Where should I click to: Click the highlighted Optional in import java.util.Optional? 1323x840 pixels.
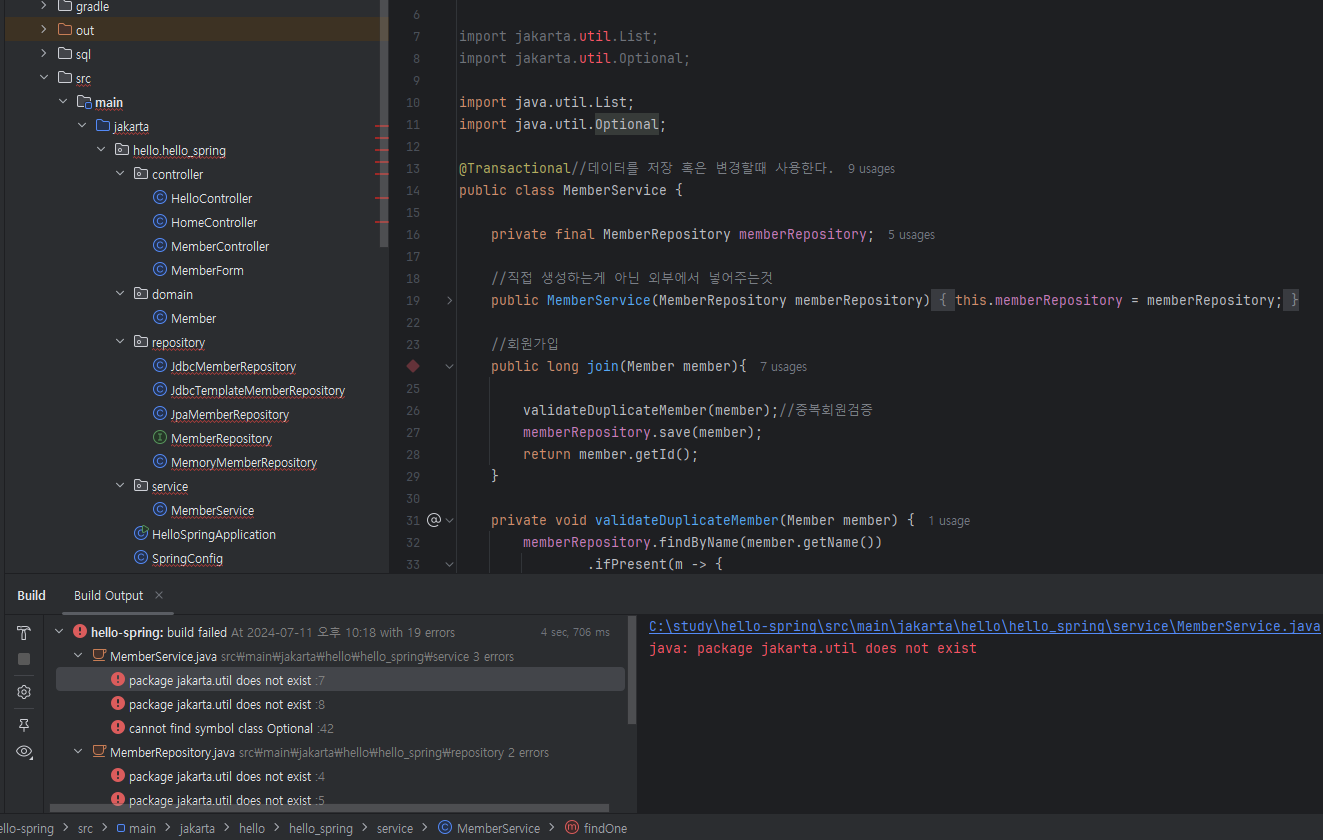(627, 124)
